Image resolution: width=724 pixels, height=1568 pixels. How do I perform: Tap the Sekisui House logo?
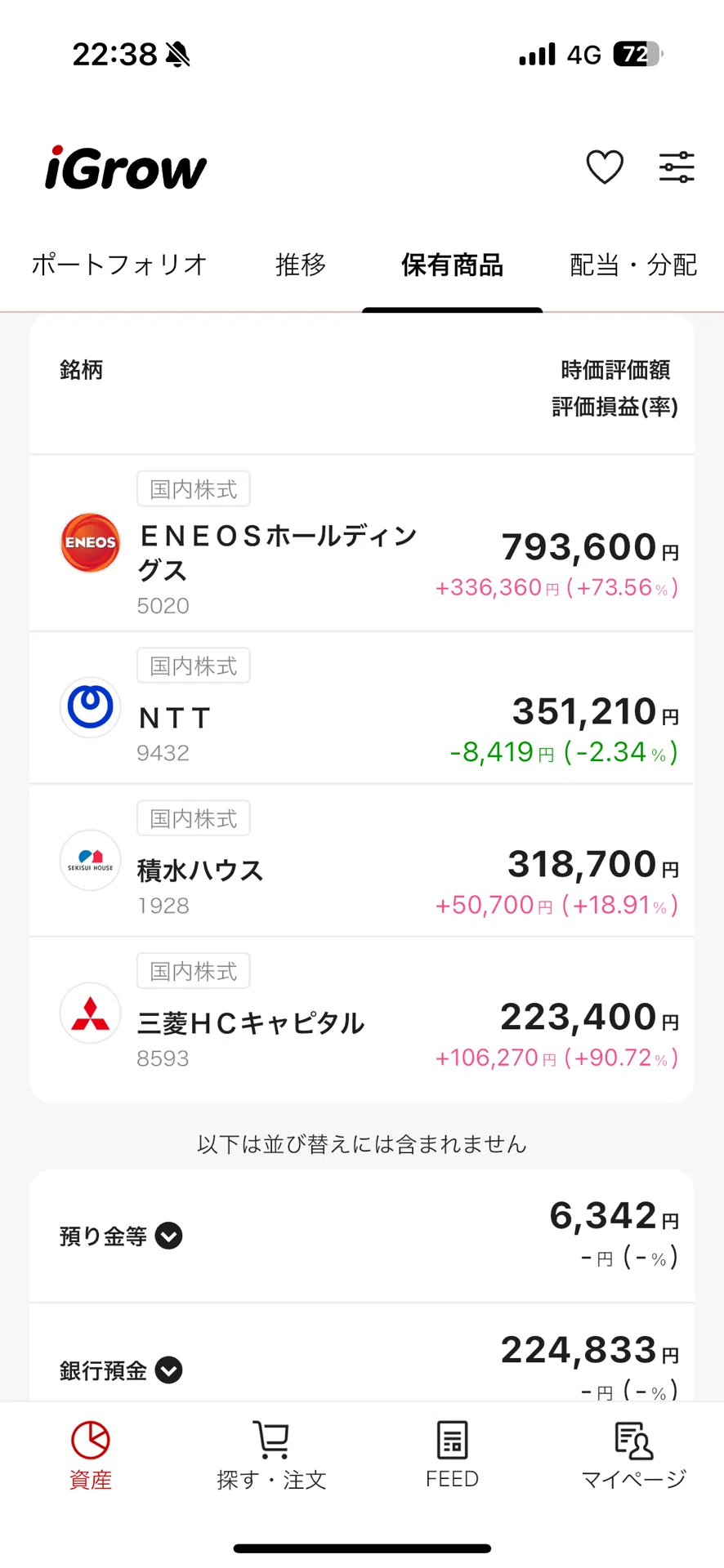pos(90,860)
